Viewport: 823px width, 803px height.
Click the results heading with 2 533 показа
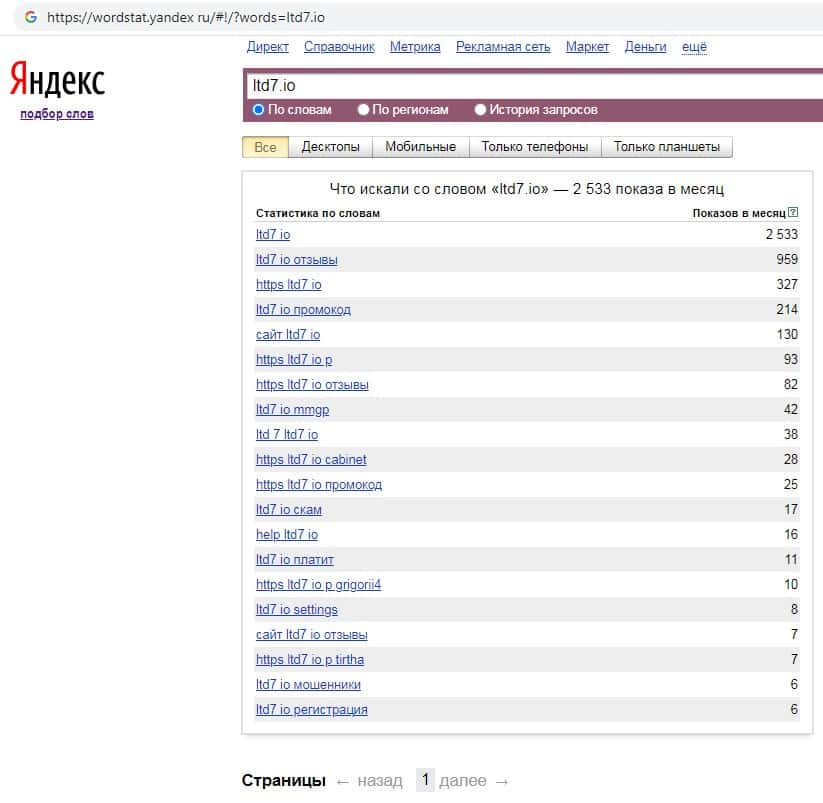(526, 189)
